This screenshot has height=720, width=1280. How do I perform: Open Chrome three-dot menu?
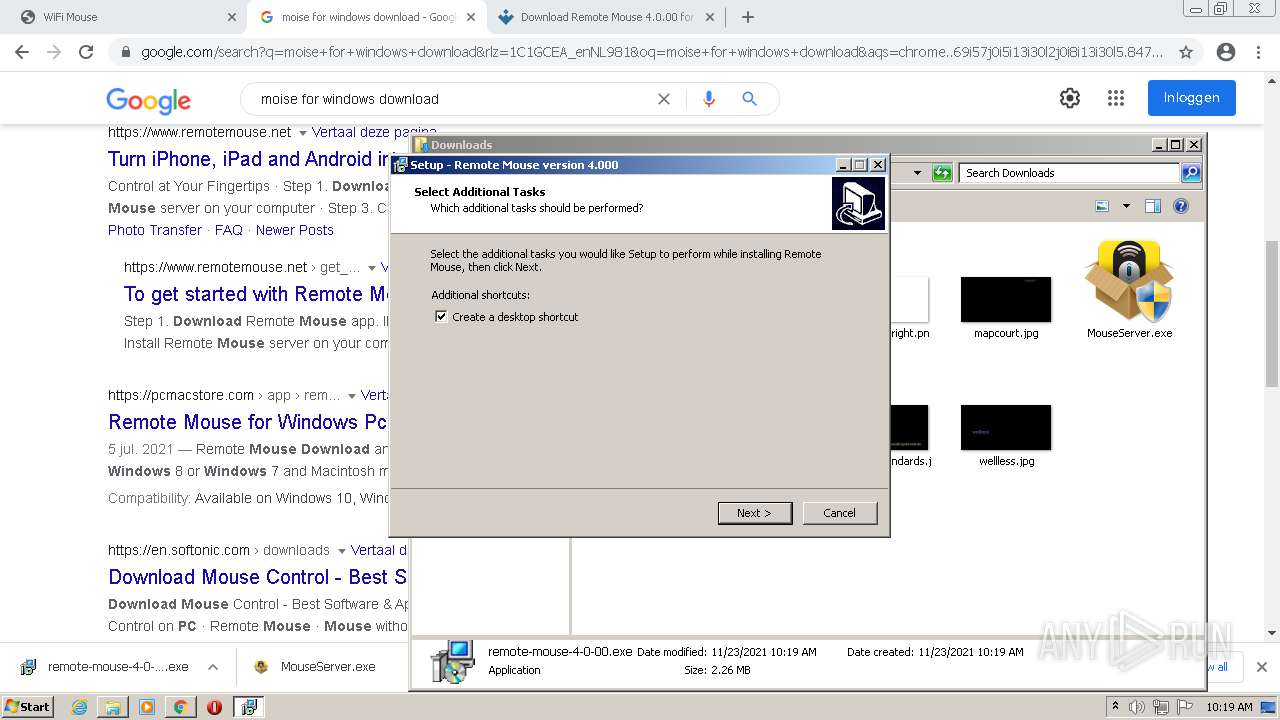(x=1258, y=52)
